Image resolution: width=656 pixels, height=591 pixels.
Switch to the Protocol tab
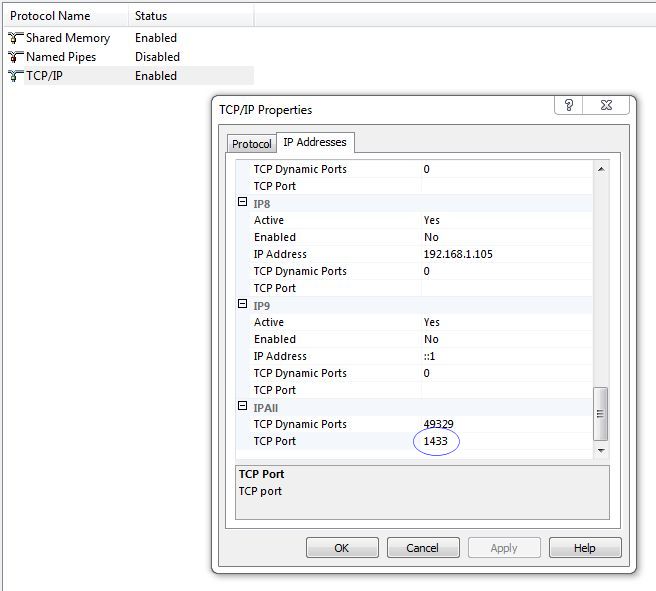(251, 144)
